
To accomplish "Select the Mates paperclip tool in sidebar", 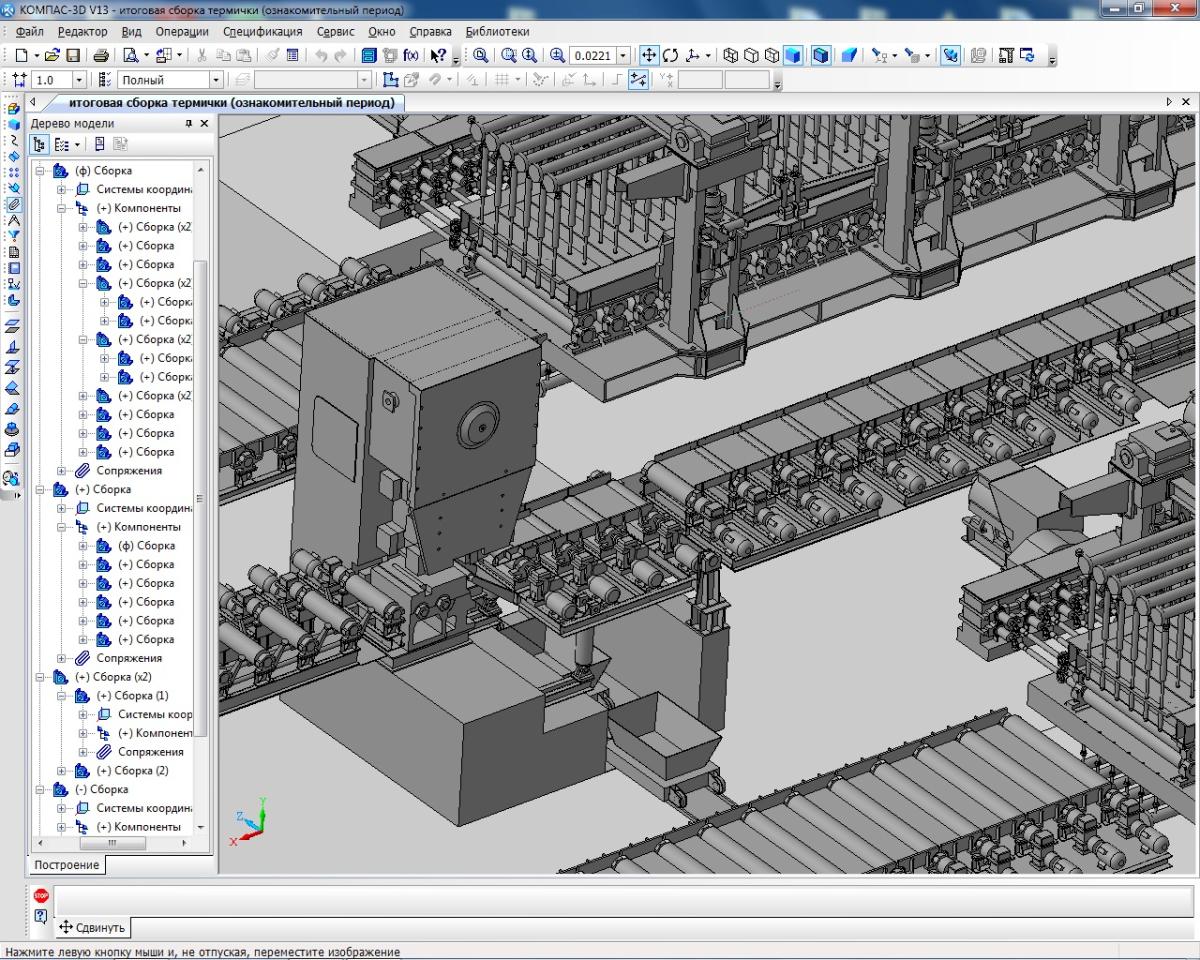I will 13,204.
